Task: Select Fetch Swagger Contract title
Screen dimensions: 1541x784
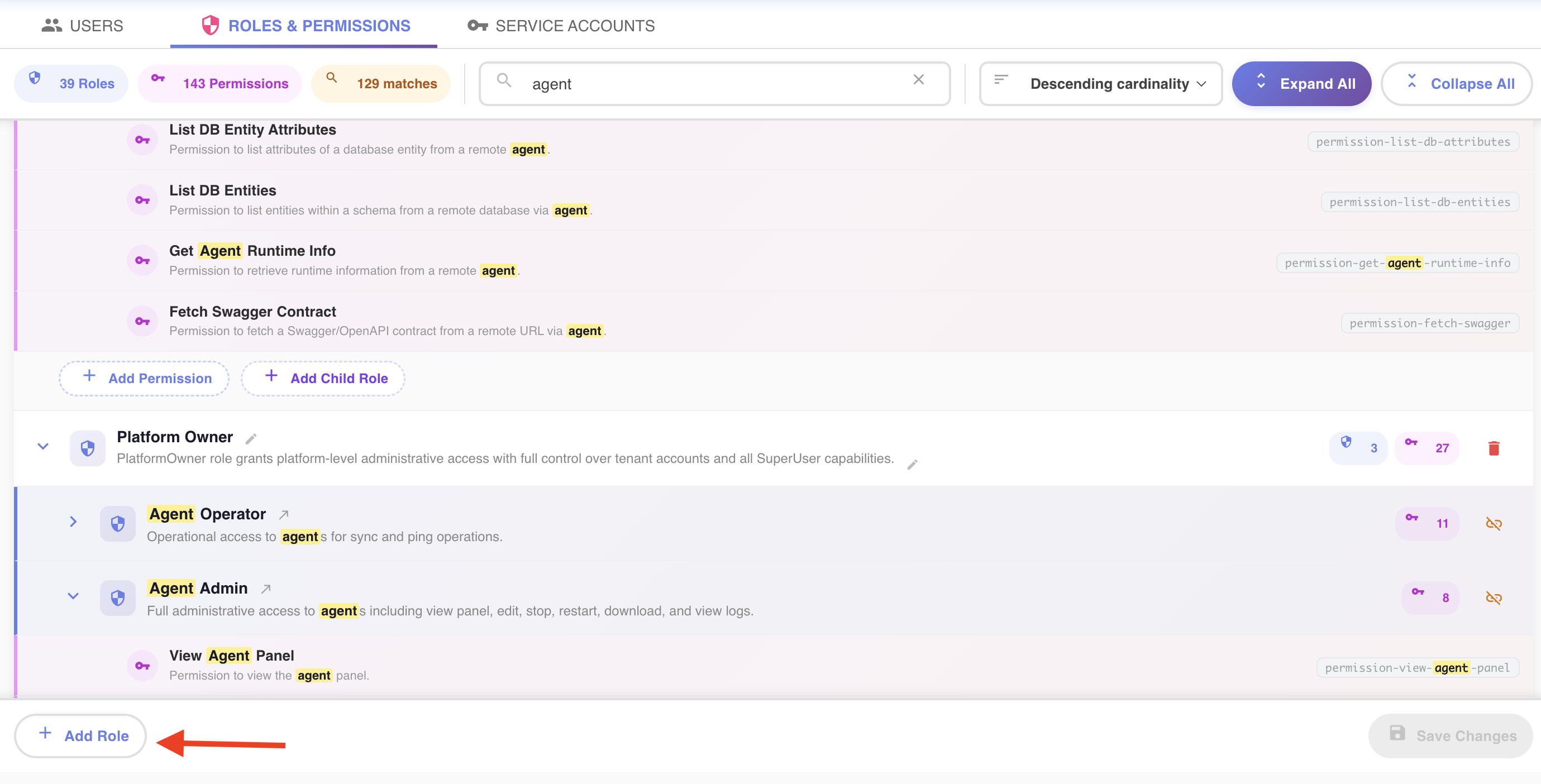Action: [x=252, y=312]
